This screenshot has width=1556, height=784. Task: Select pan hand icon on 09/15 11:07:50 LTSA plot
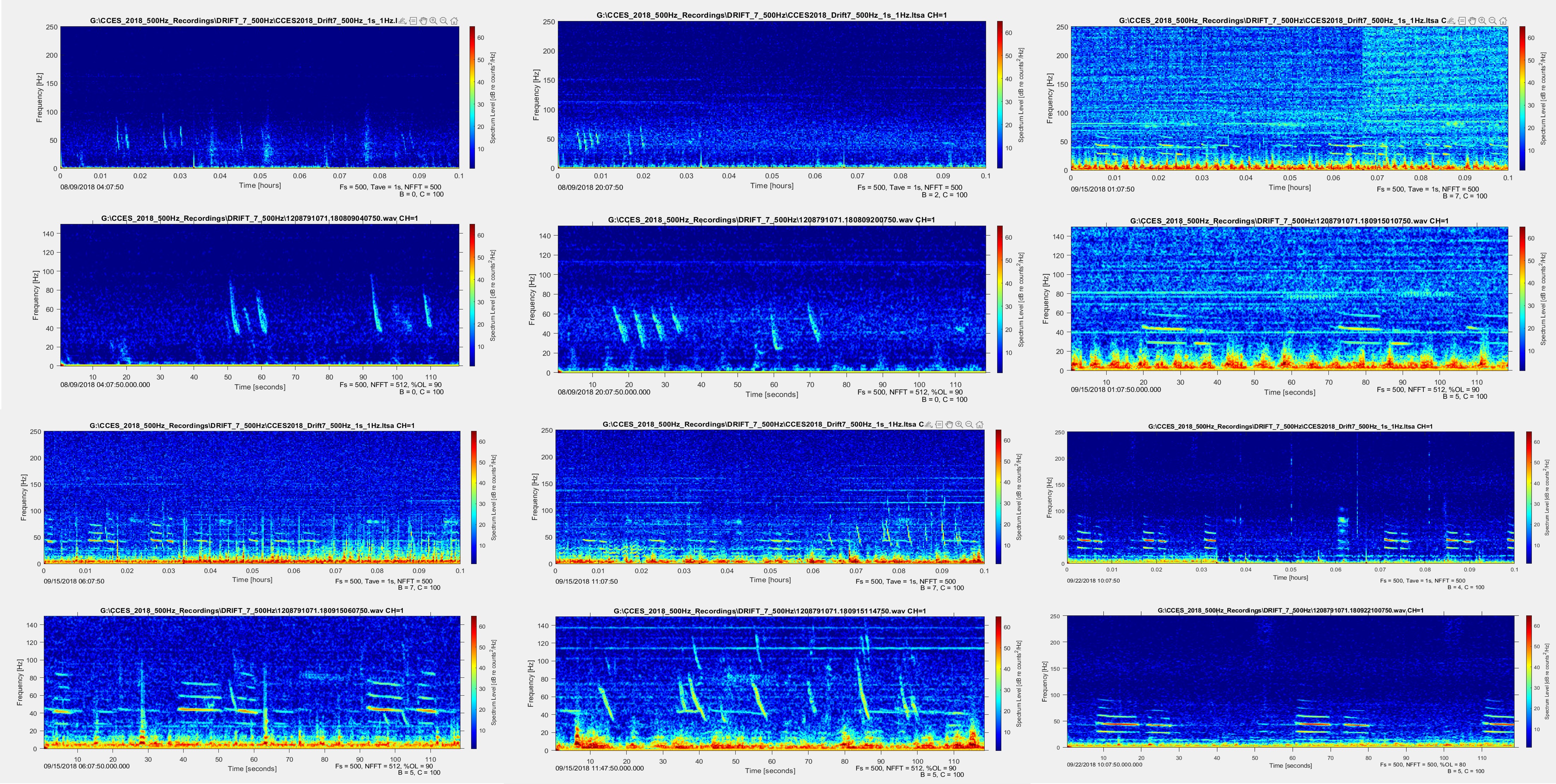pos(949,424)
